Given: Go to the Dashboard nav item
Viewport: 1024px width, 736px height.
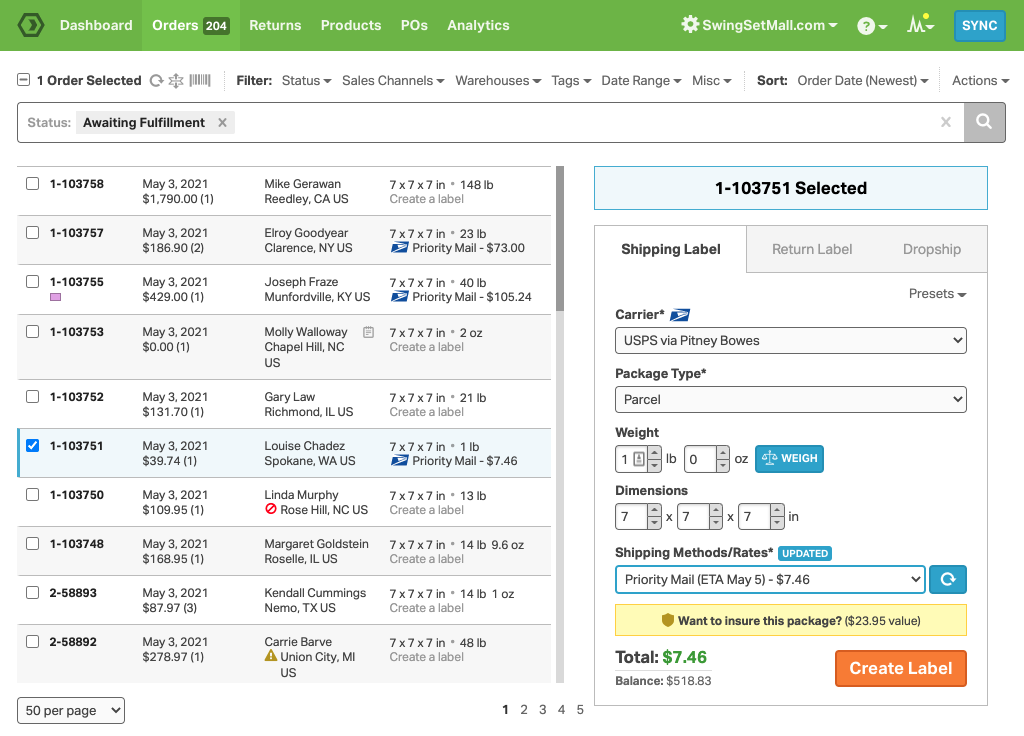Looking at the screenshot, I should (x=96, y=25).
